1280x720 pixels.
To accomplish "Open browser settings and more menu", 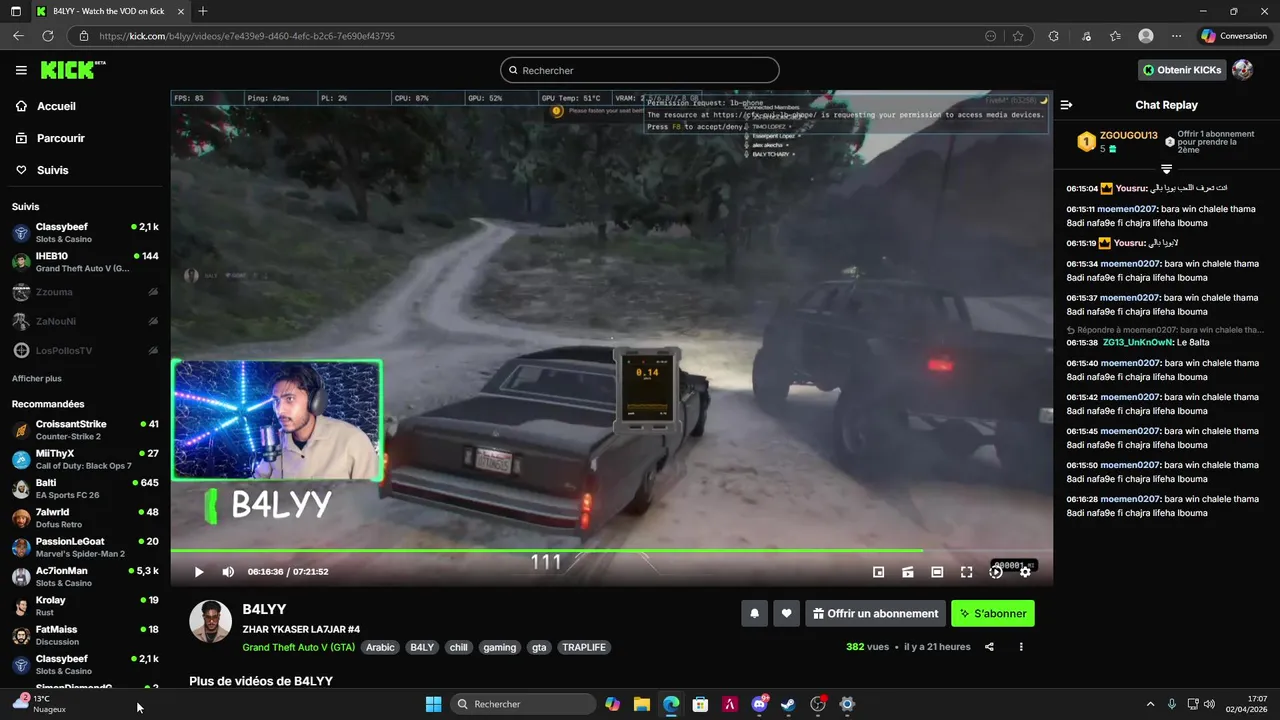I will 1177,36.
